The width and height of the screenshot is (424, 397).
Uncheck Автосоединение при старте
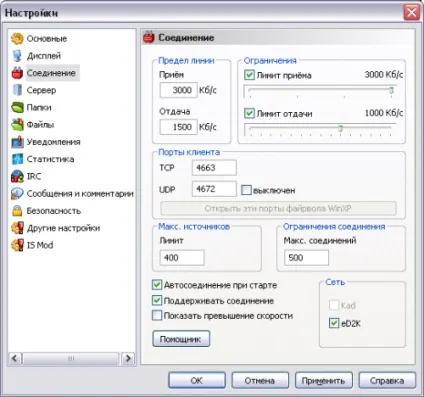(157, 285)
